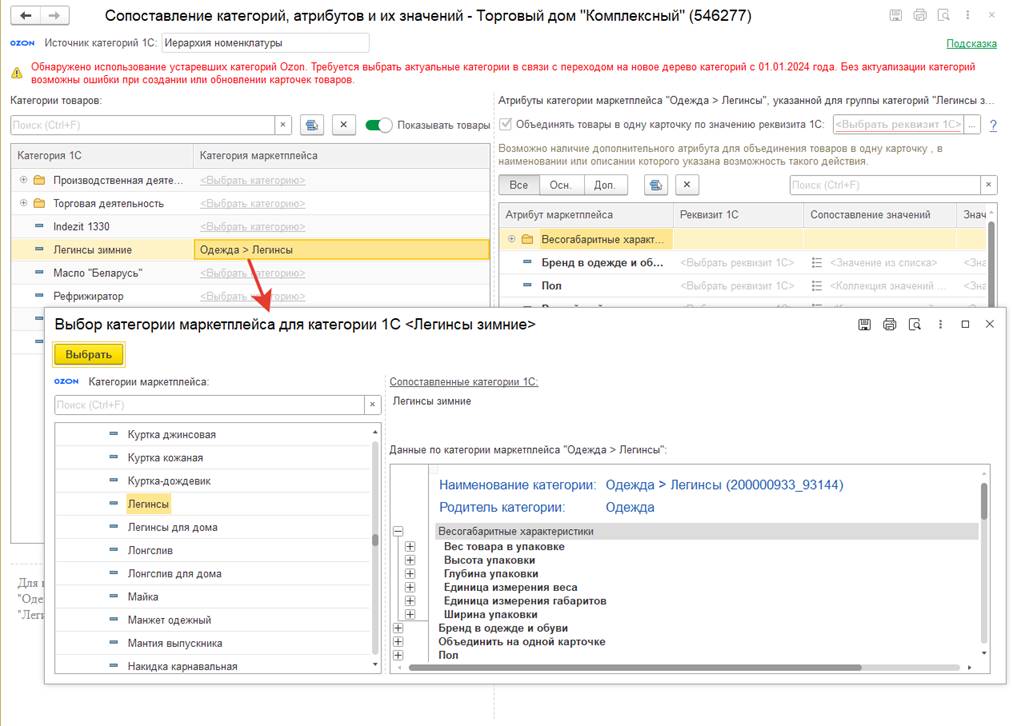Click the ellipsis button beside requisite field
1013x726 pixels.
pyautogui.click(x=972, y=125)
